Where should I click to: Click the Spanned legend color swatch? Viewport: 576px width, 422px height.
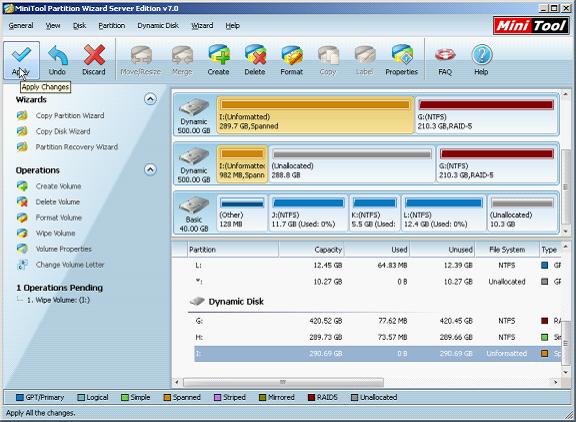point(167,397)
